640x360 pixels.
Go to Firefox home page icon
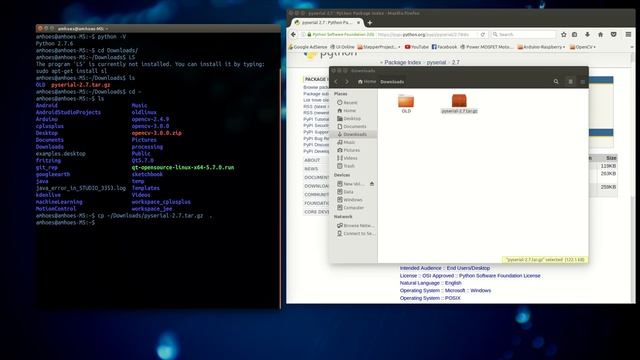click(600, 35)
